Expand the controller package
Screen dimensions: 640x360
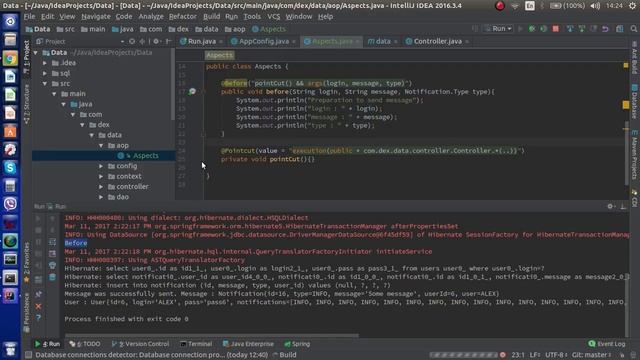[x=101, y=187]
